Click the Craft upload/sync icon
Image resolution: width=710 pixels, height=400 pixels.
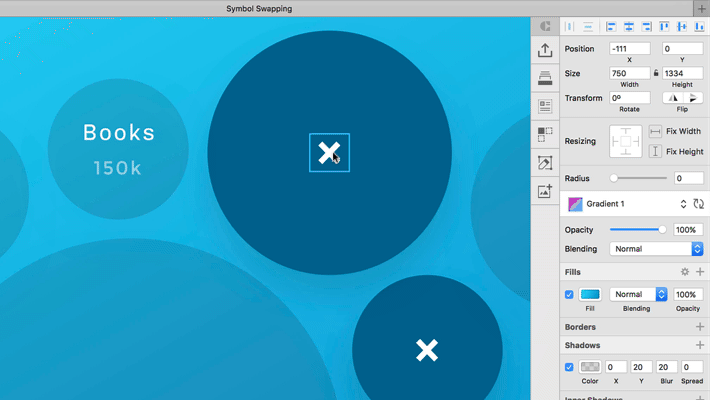545,50
